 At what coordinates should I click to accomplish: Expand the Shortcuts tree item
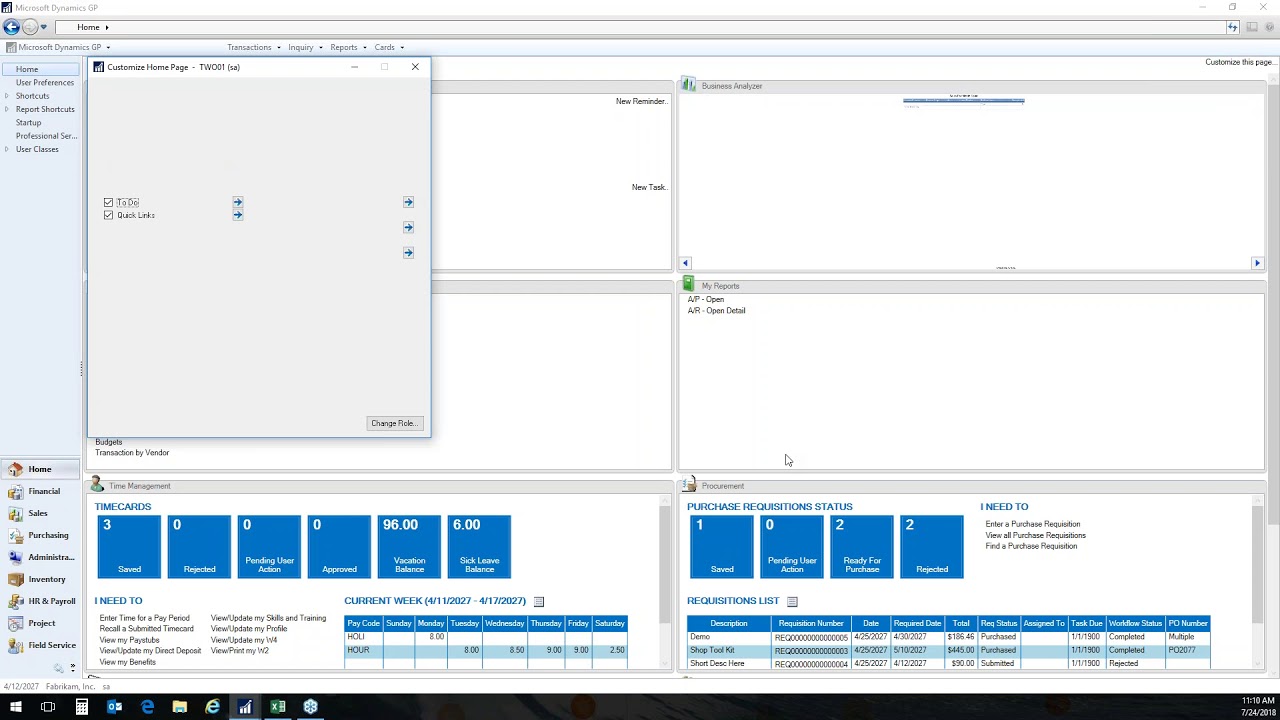[x=7, y=96]
